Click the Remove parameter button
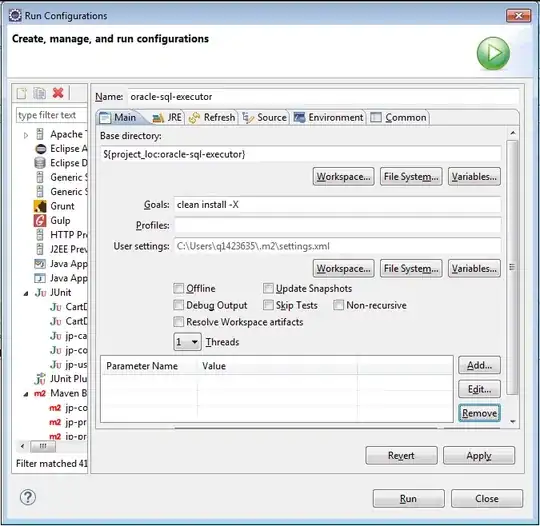This screenshot has width=540, height=526. [479, 413]
